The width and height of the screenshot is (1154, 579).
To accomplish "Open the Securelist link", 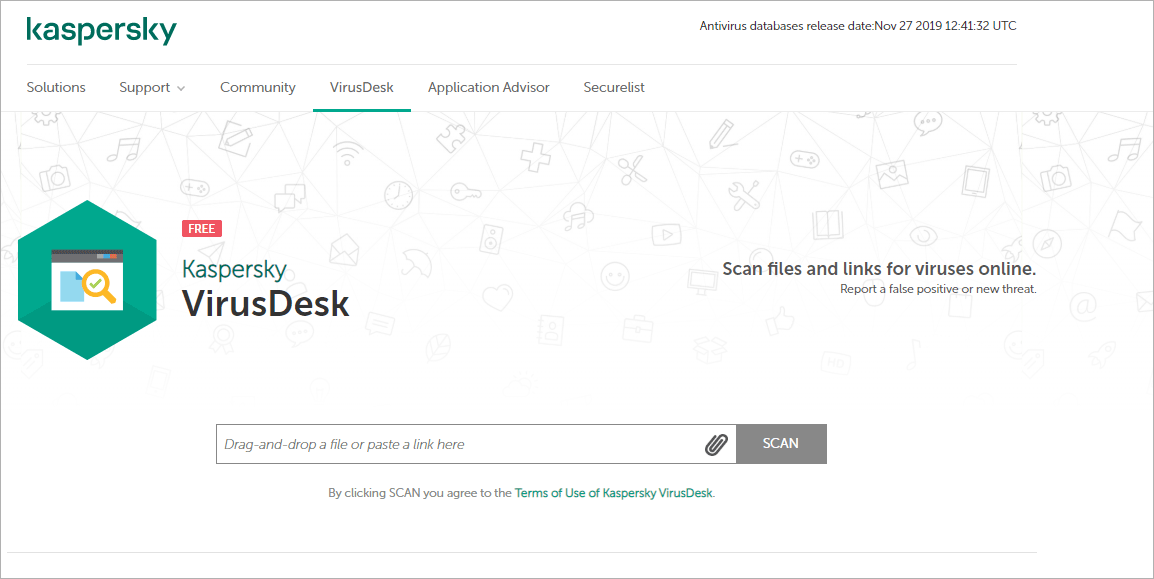I will click(614, 87).
